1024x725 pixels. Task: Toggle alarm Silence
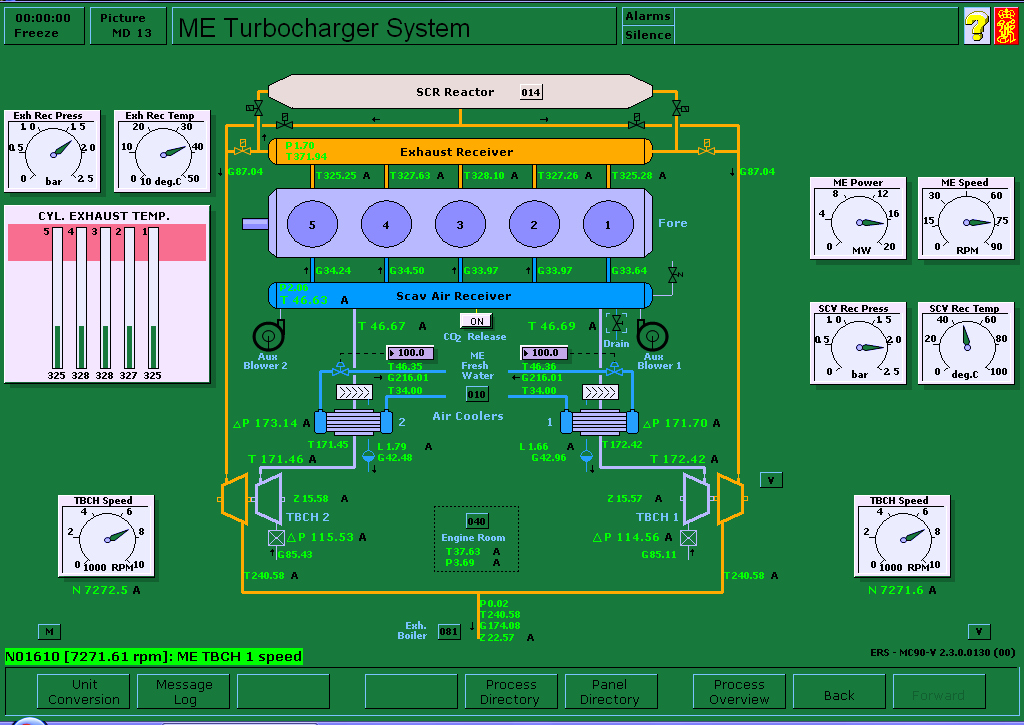point(648,35)
